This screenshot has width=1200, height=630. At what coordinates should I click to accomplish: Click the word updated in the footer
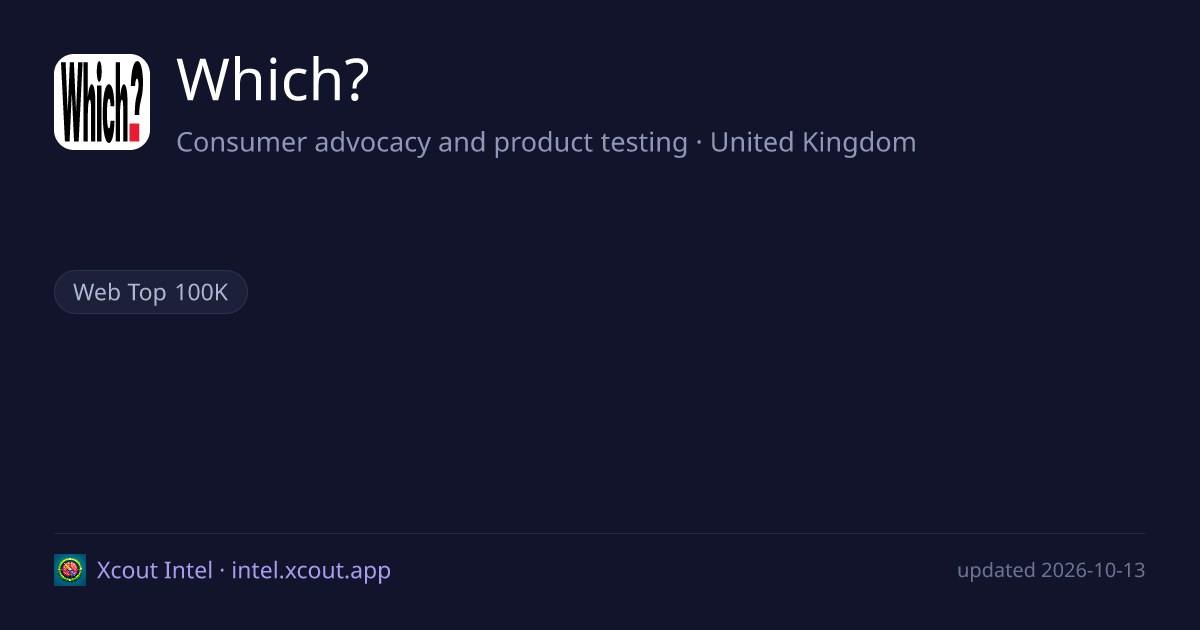click(x=996, y=571)
